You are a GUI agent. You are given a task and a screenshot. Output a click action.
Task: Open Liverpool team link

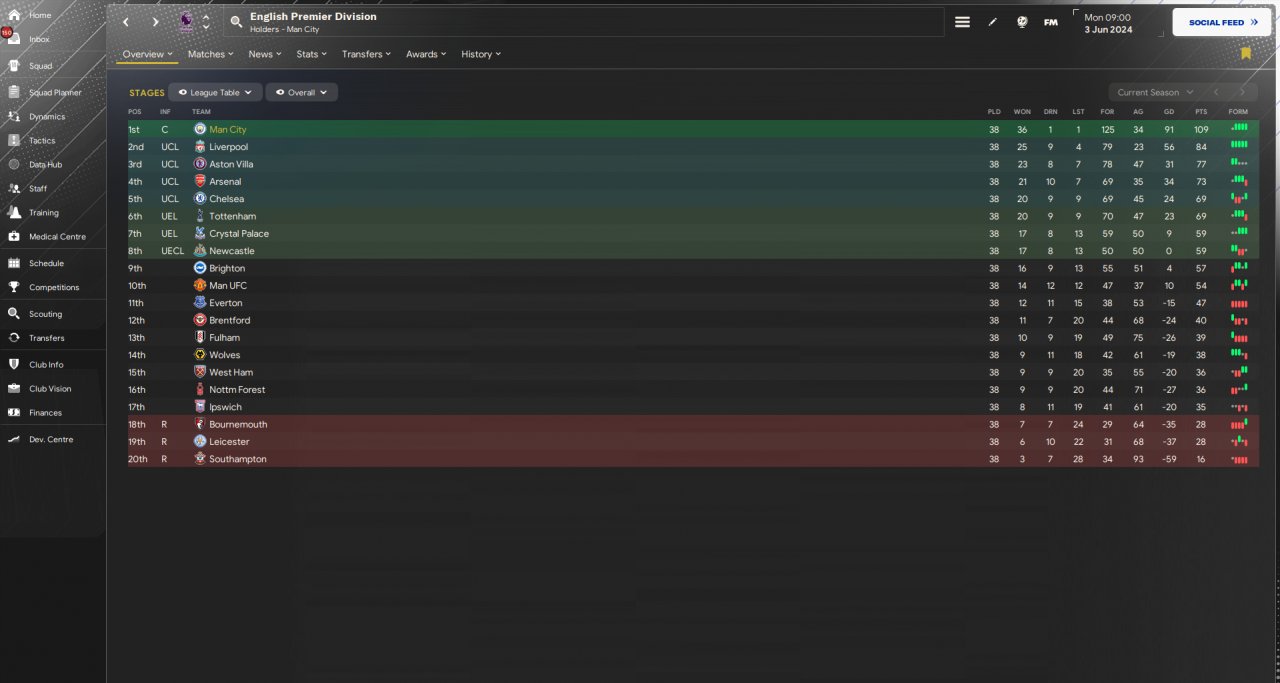[x=229, y=147]
